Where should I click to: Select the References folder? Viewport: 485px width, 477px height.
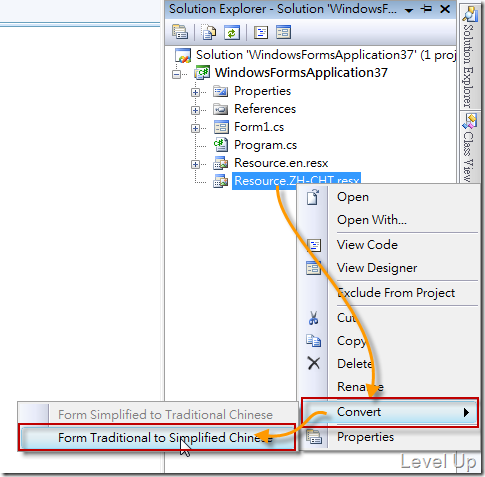(265, 109)
